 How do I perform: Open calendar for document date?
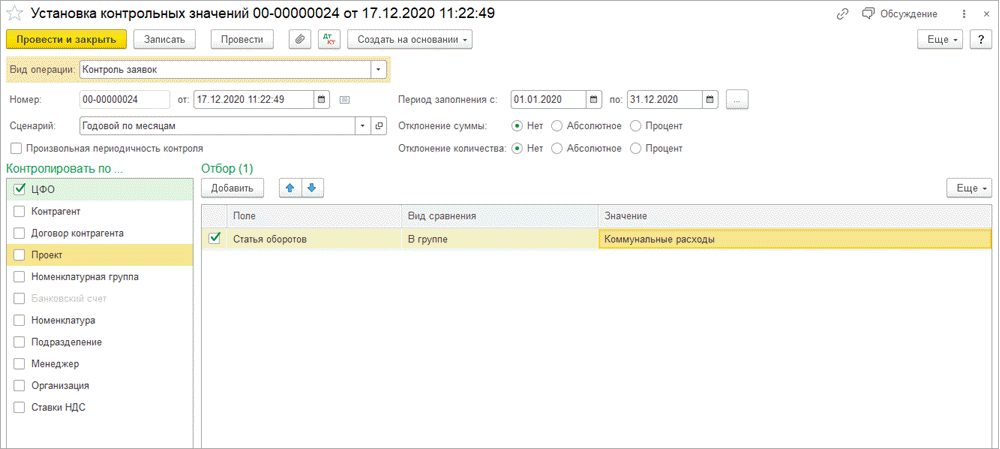click(321, 100)
